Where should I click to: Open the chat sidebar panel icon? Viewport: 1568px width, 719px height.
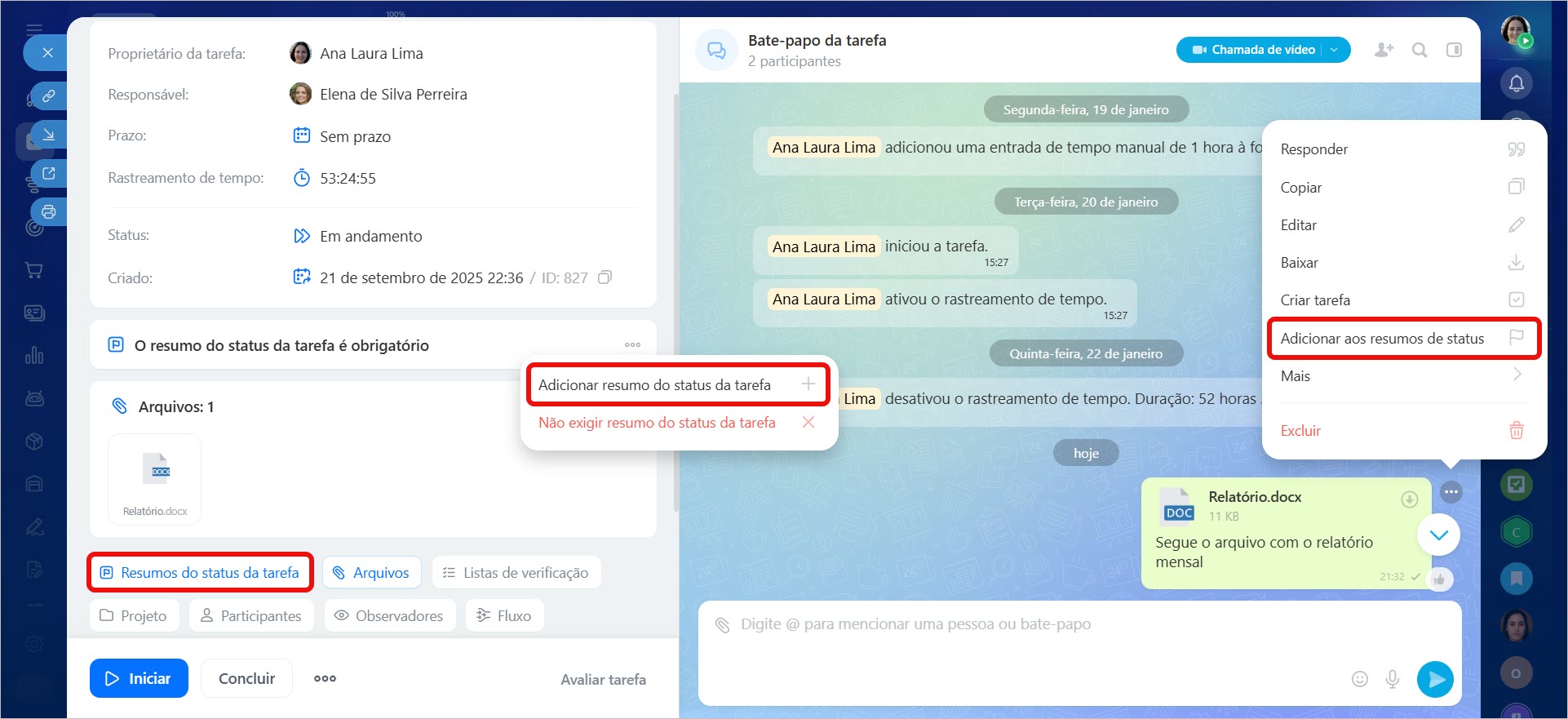click(1454, 50)
